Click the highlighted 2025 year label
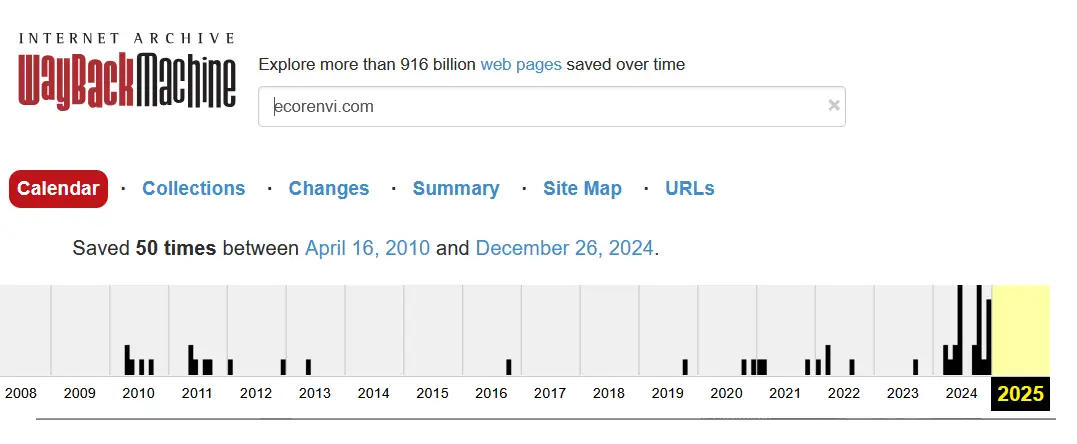 pos(1020,393)
